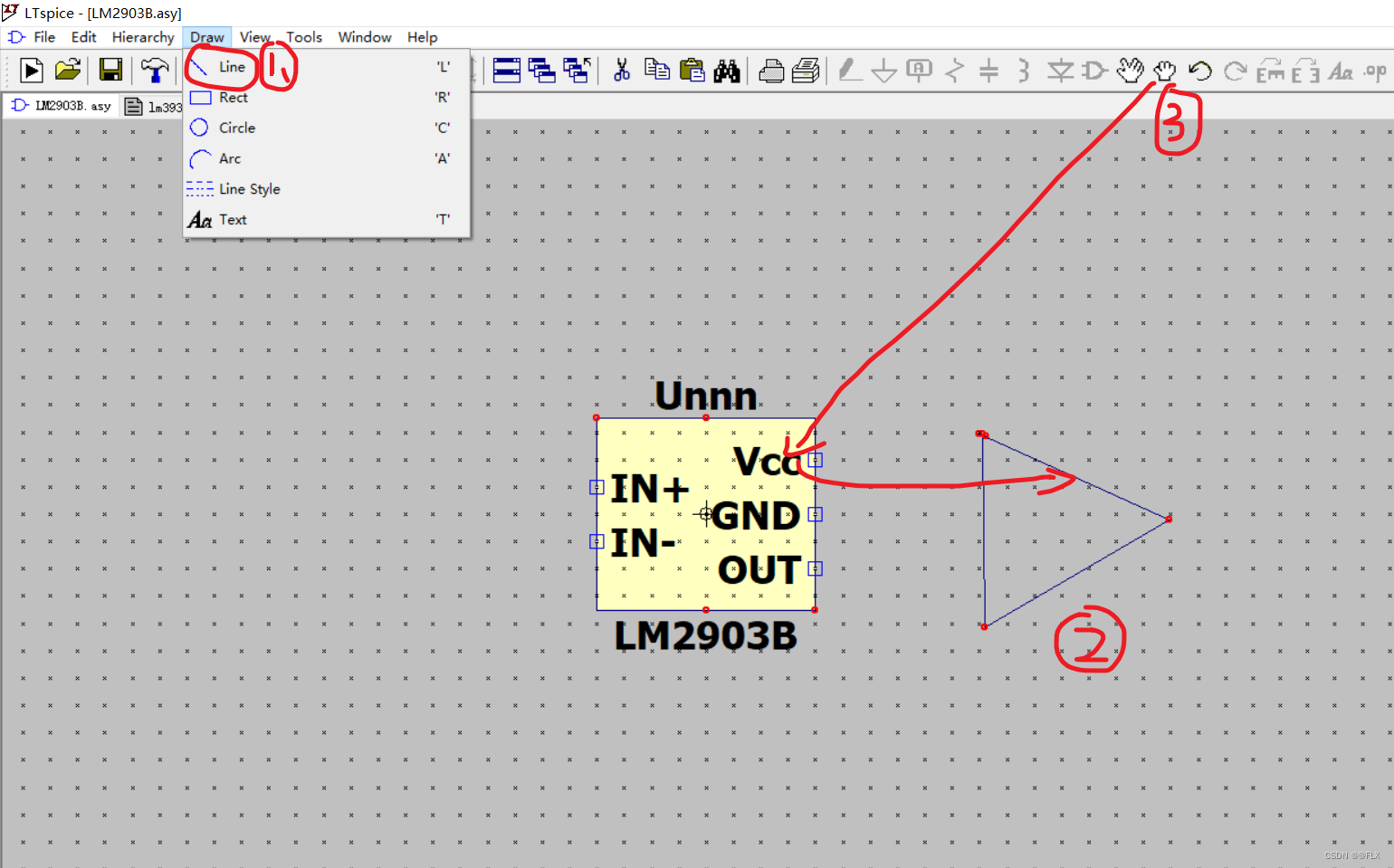Open the Tools menu

(304, 37)
